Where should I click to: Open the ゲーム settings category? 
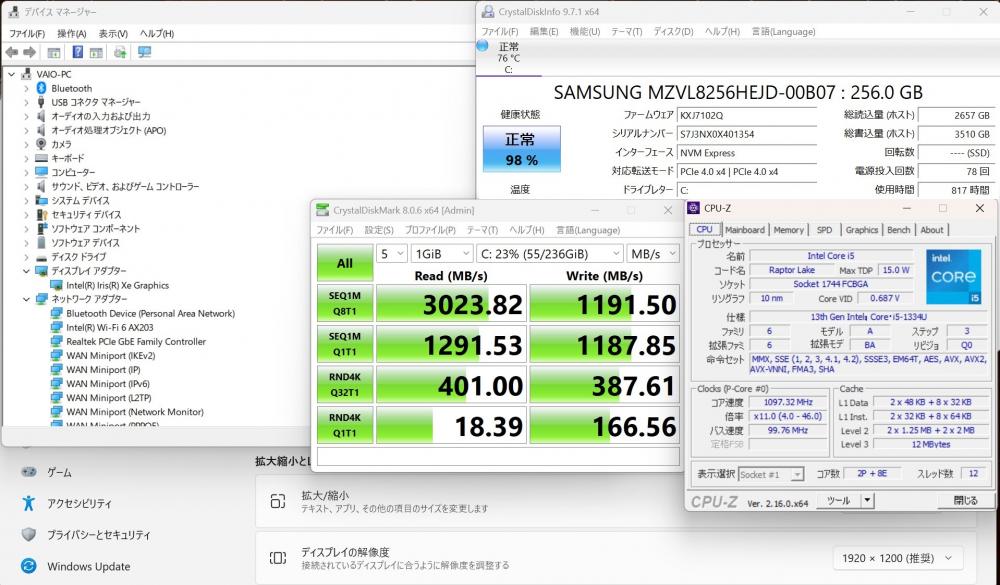59,473
